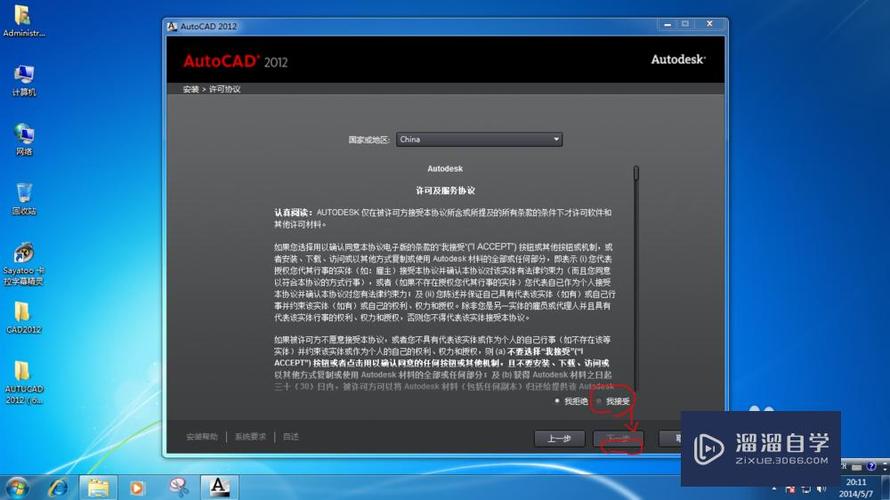Click the AutoCAD 2012 title bar icon
890x500 pixels.
[x=172, y=26]
